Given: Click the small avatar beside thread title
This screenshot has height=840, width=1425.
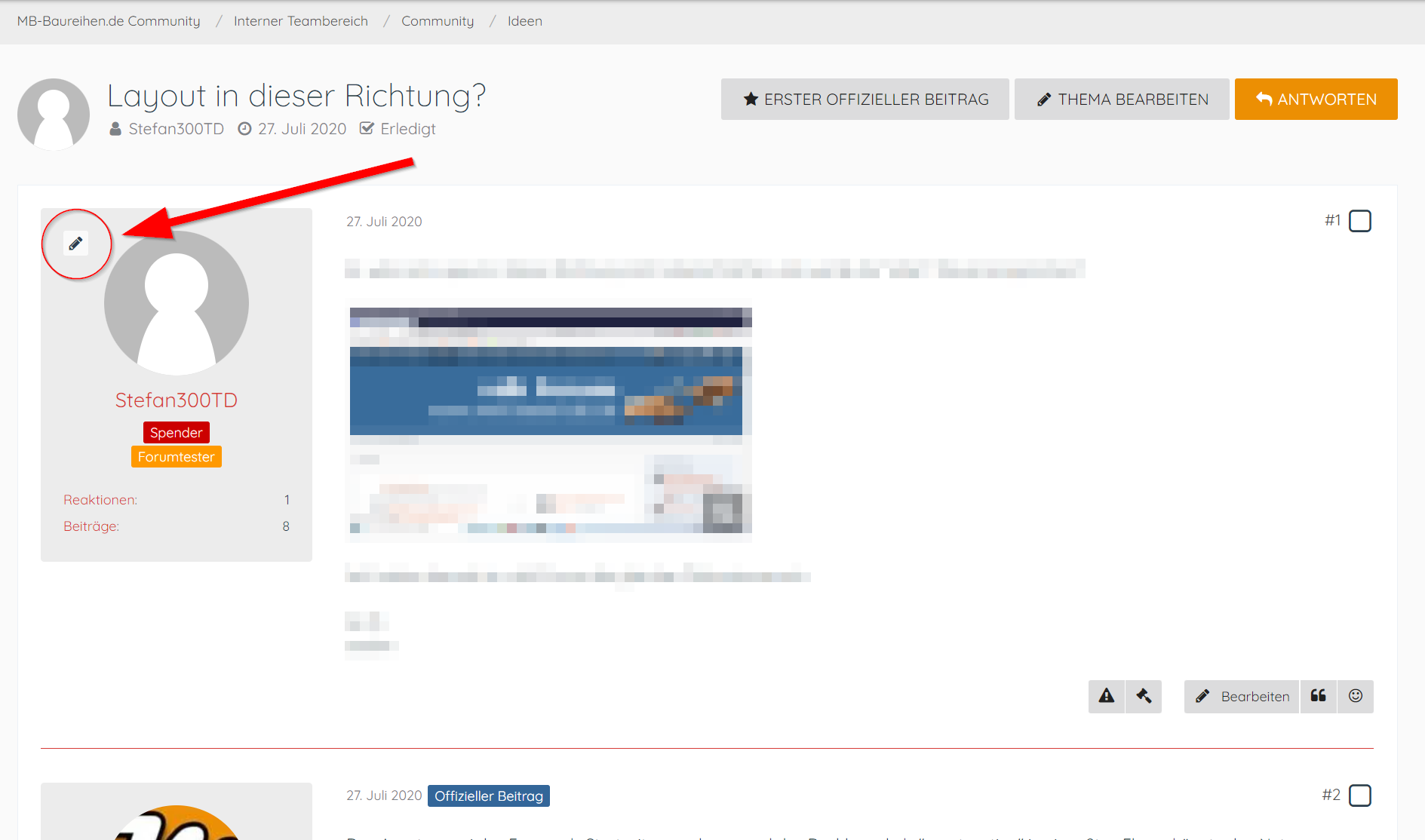Looking at the screenshot, I should pyautogui.click(x=54, y=114).
